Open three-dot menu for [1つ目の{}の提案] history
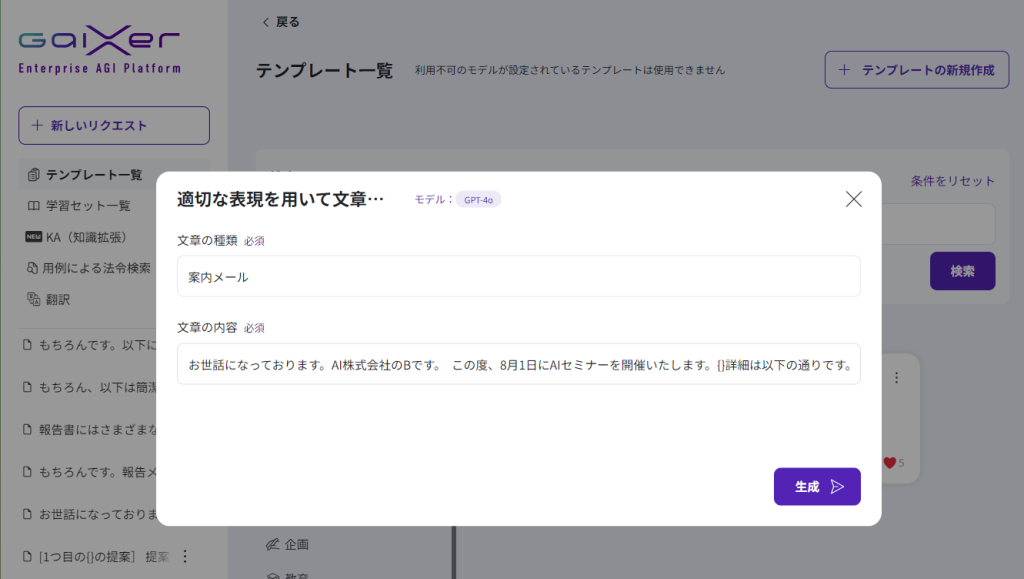Screen dimensions: 1024x579 pos(184,557)
